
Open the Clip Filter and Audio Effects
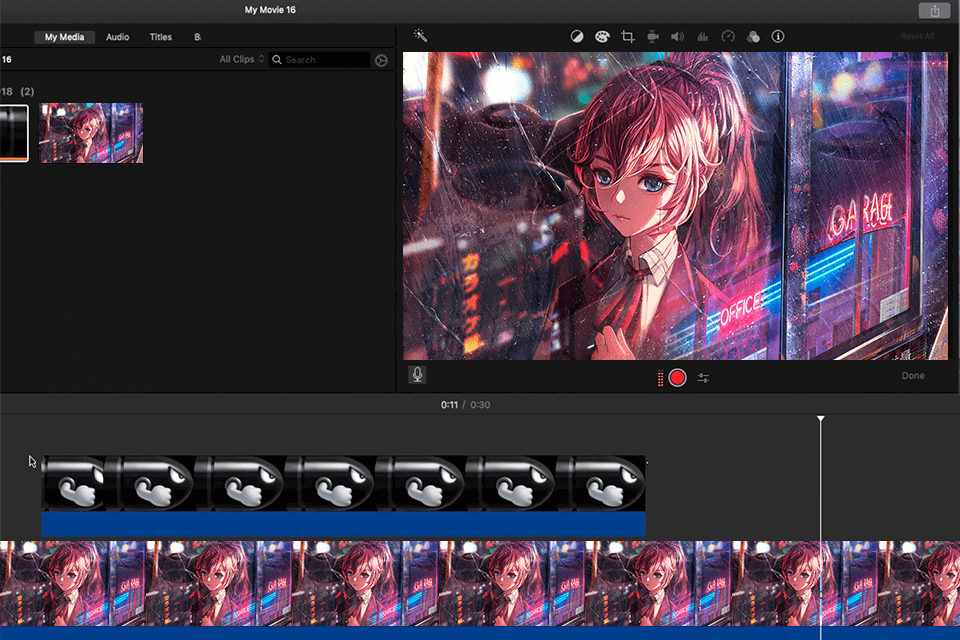(753, 36)
